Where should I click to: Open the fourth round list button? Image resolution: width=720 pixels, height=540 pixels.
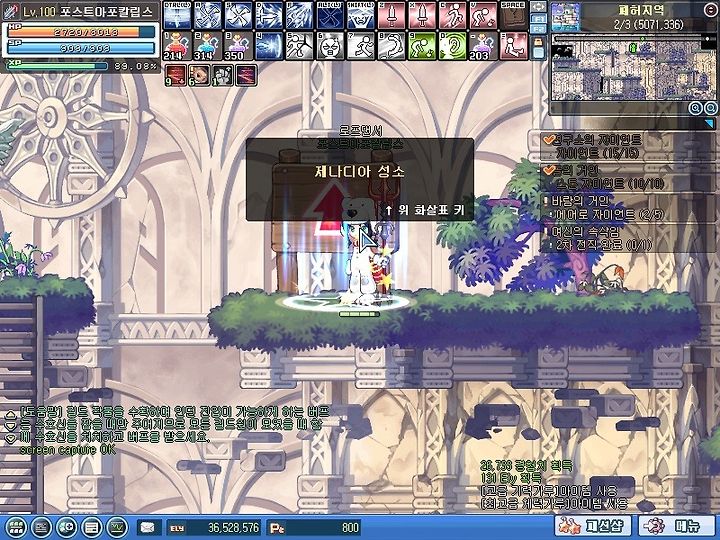tap(91, 528)
